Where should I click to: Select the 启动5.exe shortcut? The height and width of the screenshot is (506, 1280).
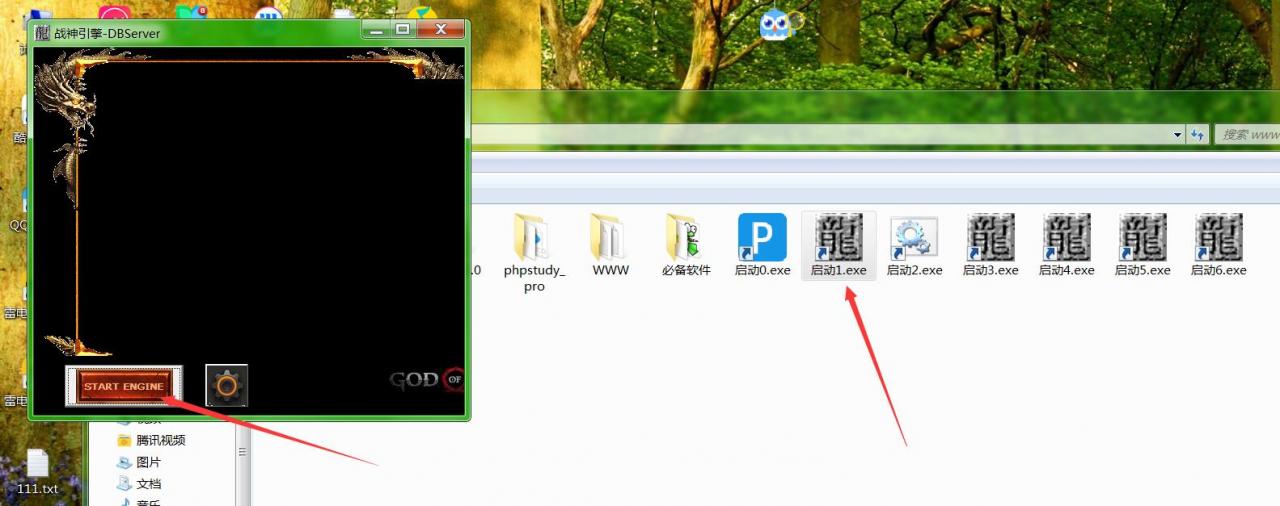click(x=1142, y=245)
